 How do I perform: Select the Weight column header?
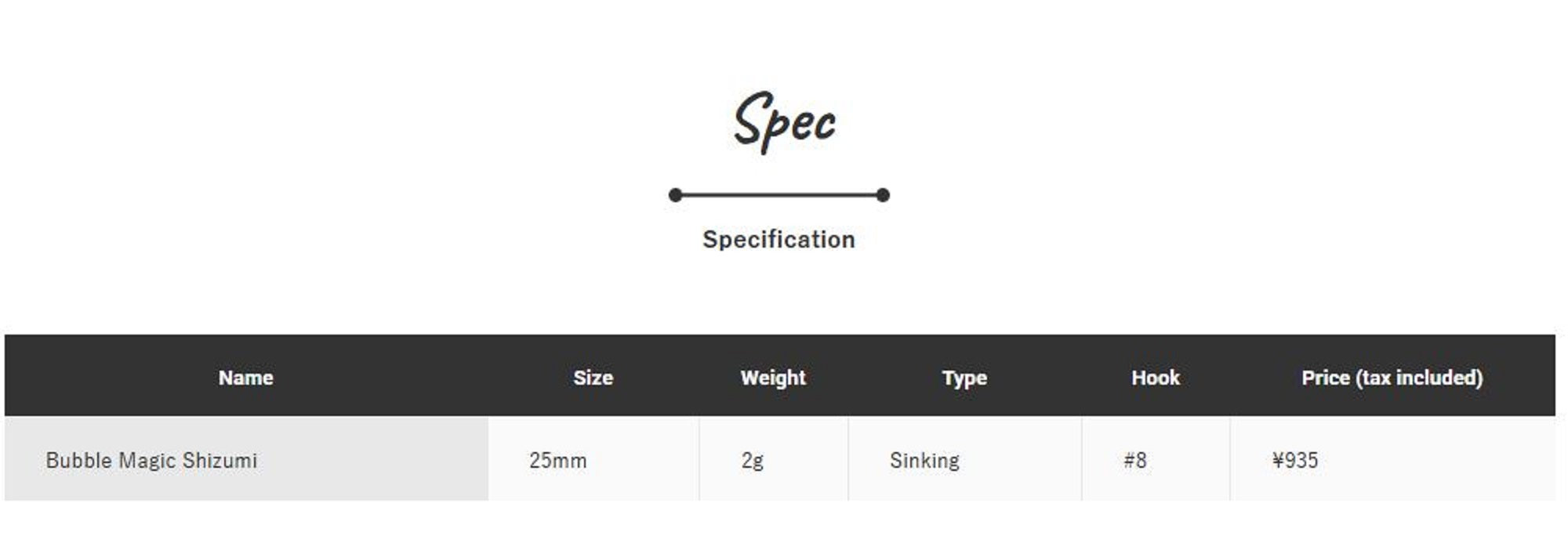coord(773,378)
